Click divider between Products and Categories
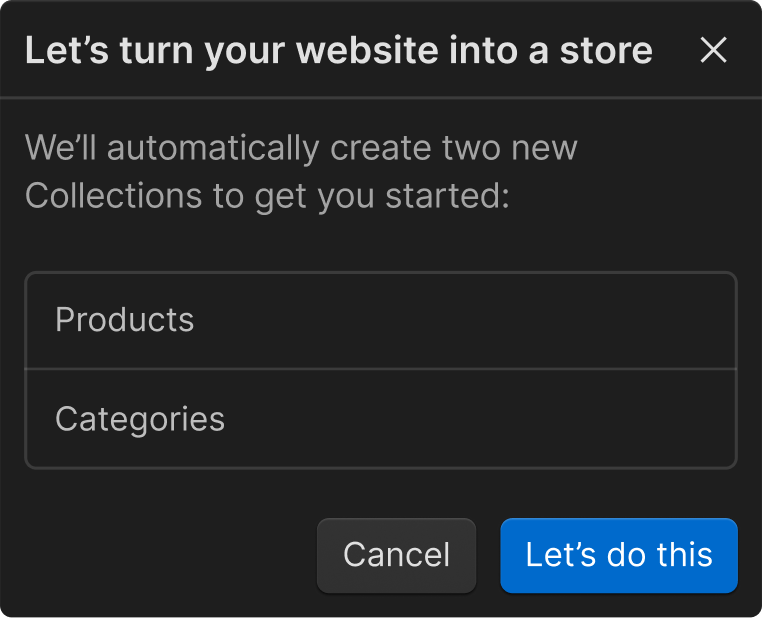762x618 pixels. 380,369
